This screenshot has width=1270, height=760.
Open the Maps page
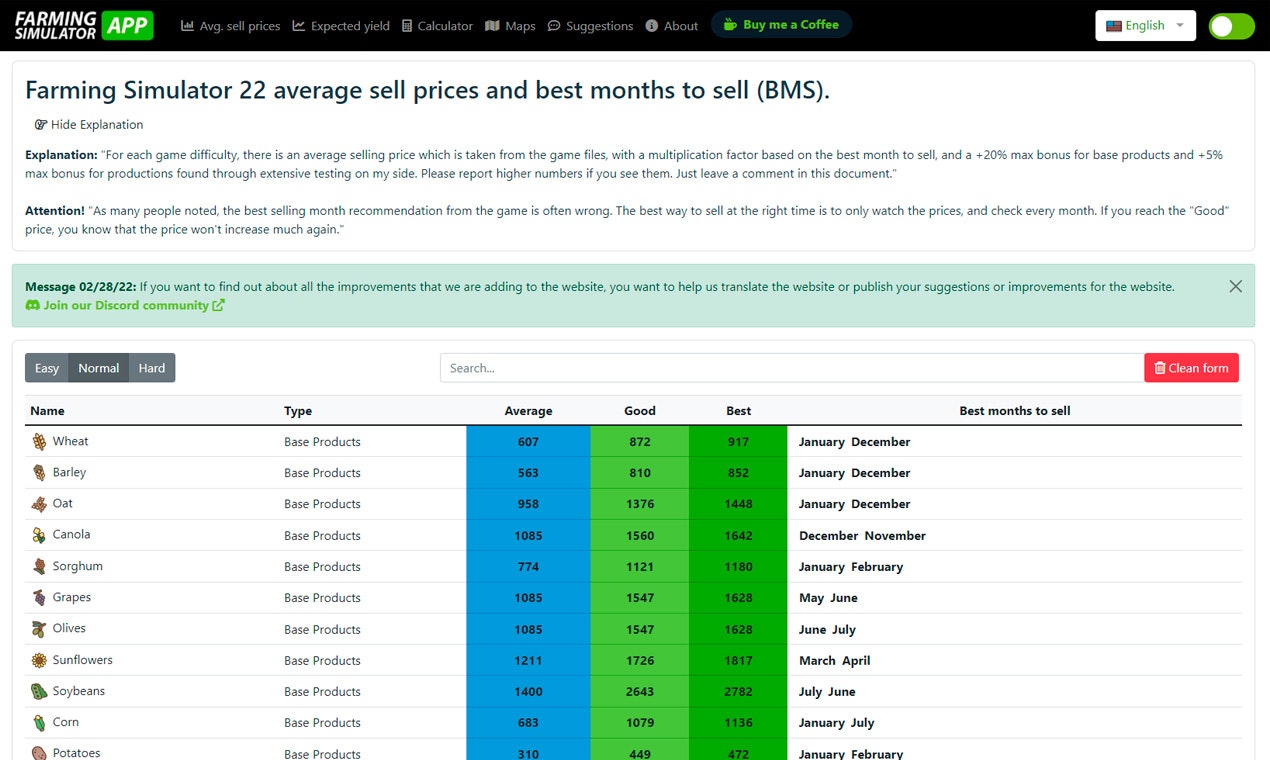pos(510,26)
